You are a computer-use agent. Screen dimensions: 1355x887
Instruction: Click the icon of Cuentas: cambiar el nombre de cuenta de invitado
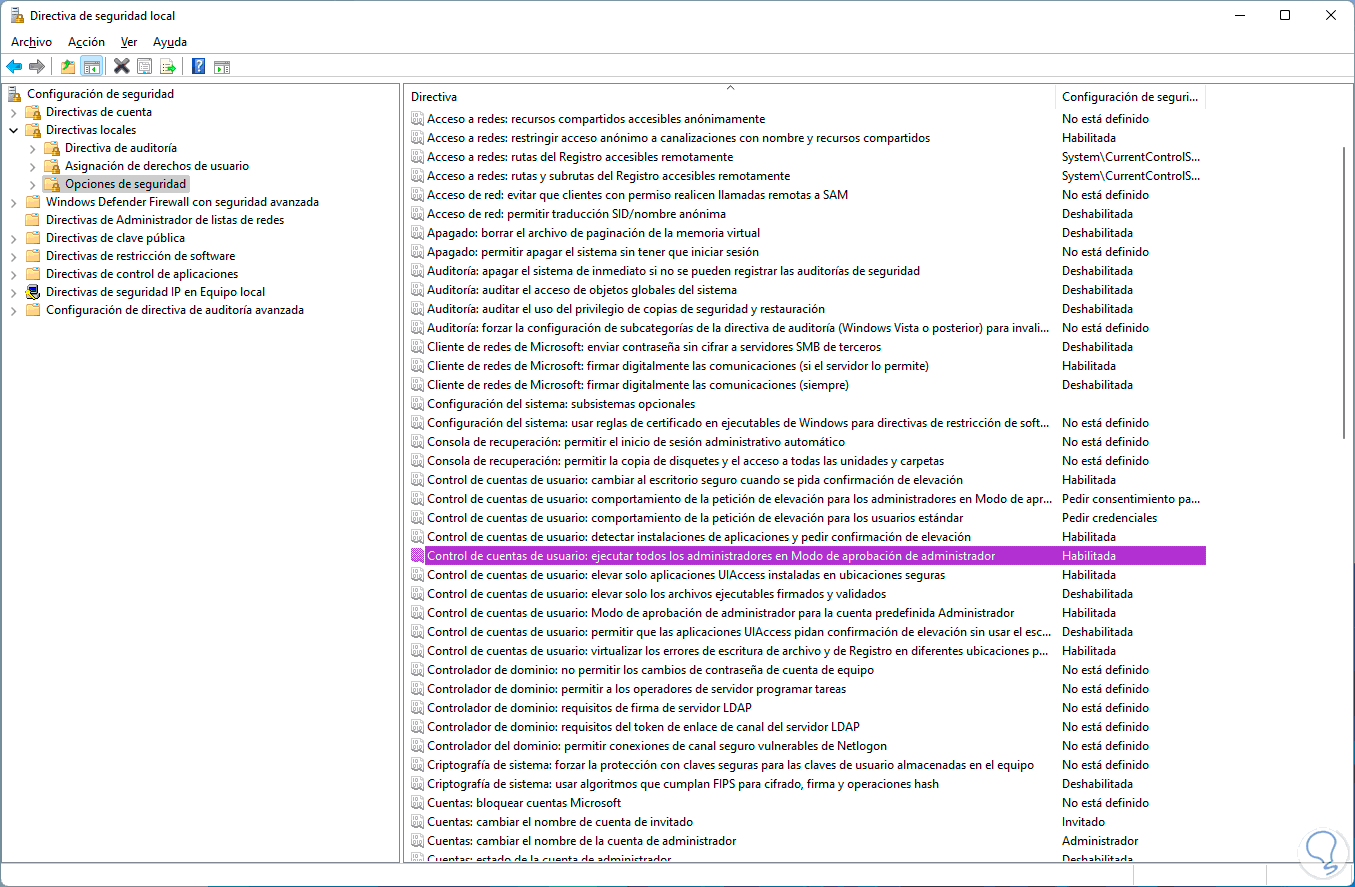click(x=418, y=822)
